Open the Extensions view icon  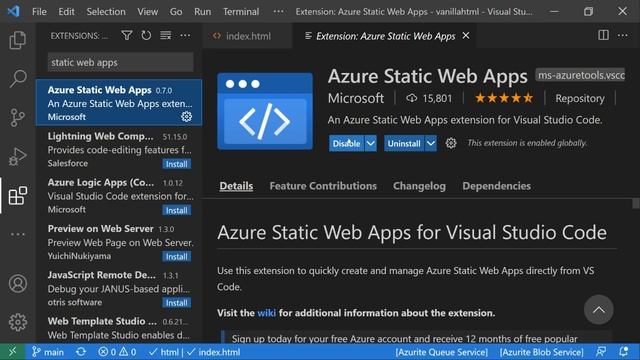(18, 196)
